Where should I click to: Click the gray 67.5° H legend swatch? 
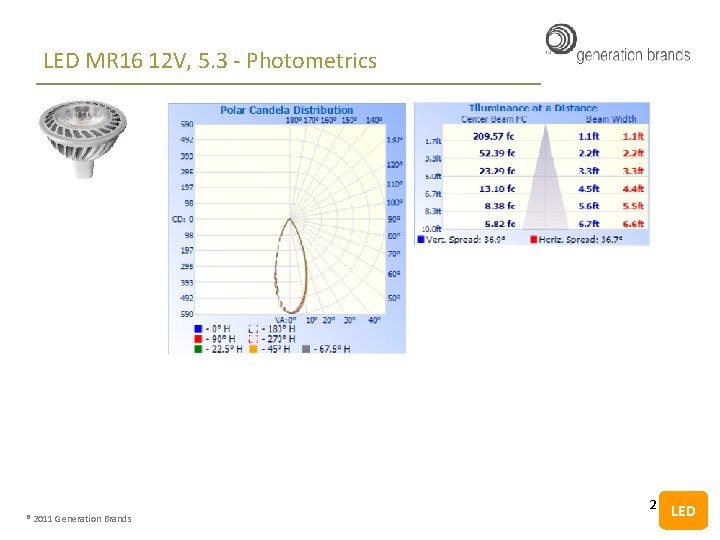[306, 349]
